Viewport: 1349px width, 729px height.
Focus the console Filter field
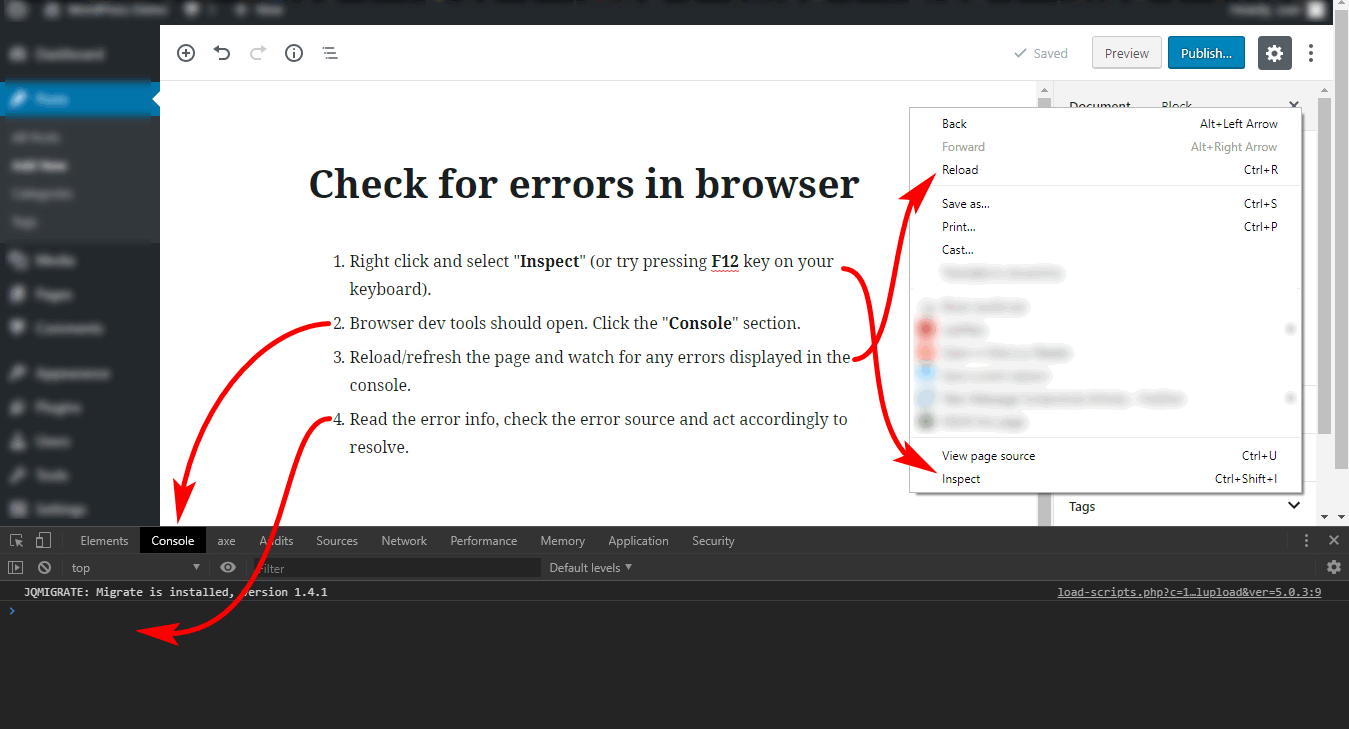point(395,567)
